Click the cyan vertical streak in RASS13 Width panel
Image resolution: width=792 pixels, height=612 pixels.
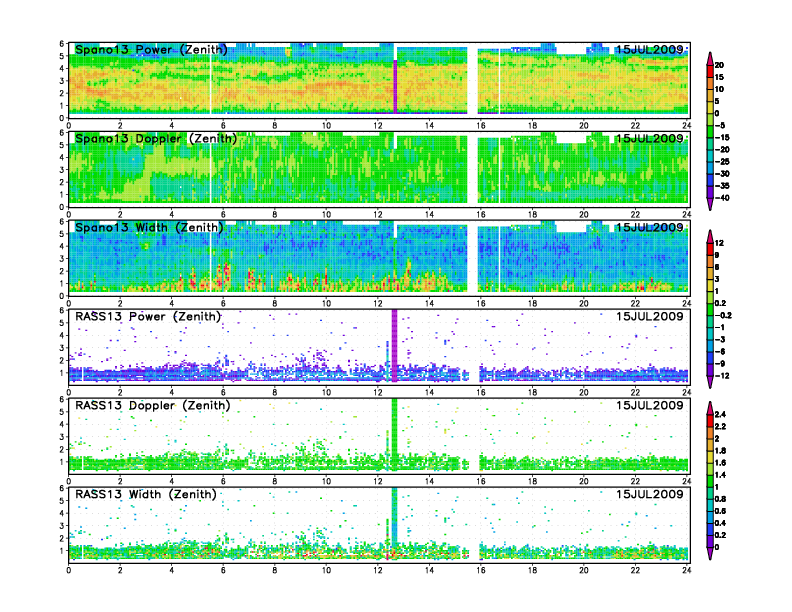(394, 516)
